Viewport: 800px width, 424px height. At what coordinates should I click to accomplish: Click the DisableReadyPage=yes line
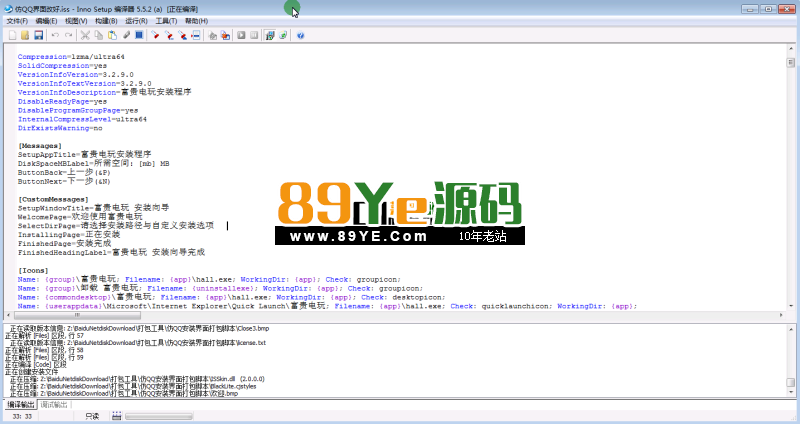tap(62, 101)
